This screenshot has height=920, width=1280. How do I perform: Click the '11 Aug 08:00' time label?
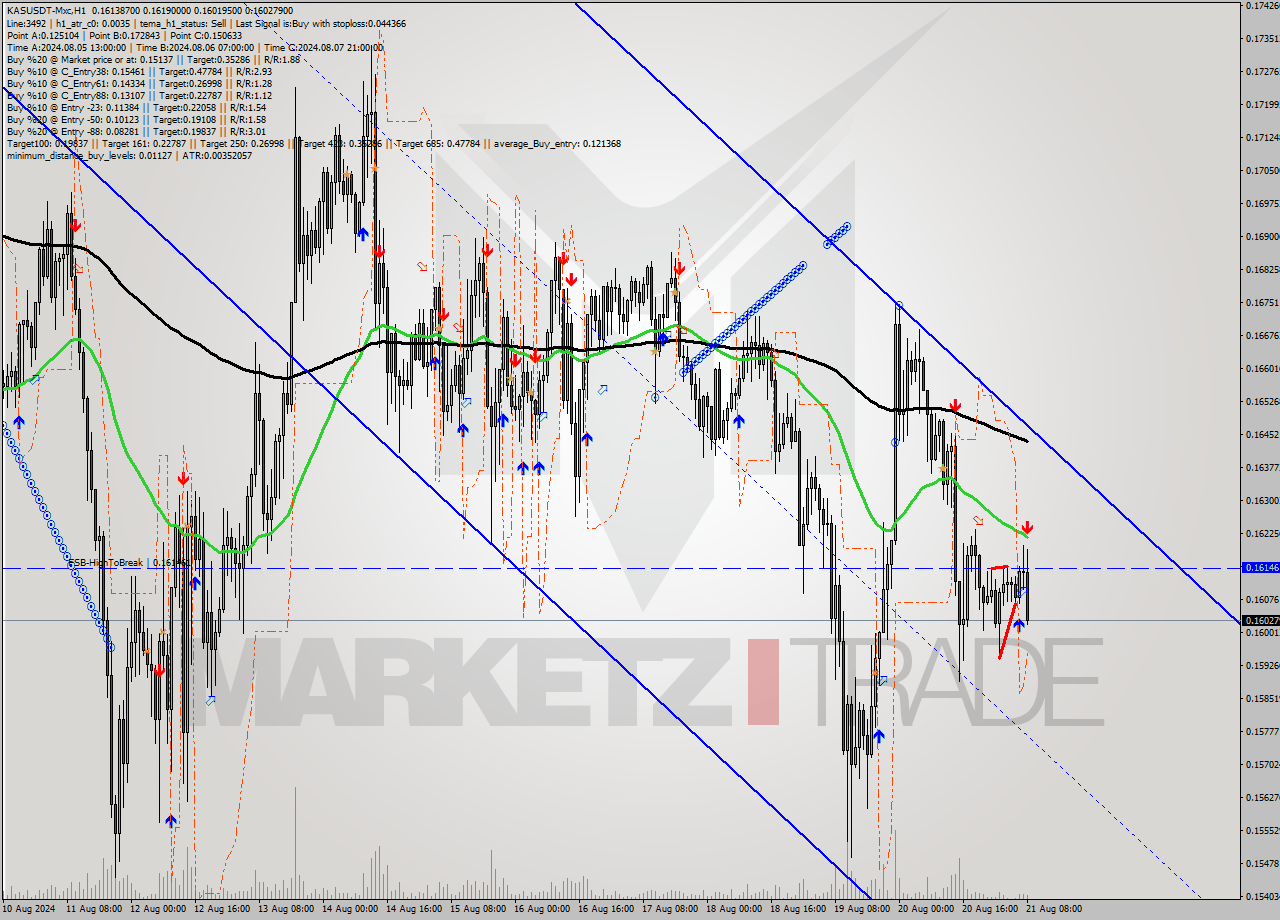click(94, 909)
